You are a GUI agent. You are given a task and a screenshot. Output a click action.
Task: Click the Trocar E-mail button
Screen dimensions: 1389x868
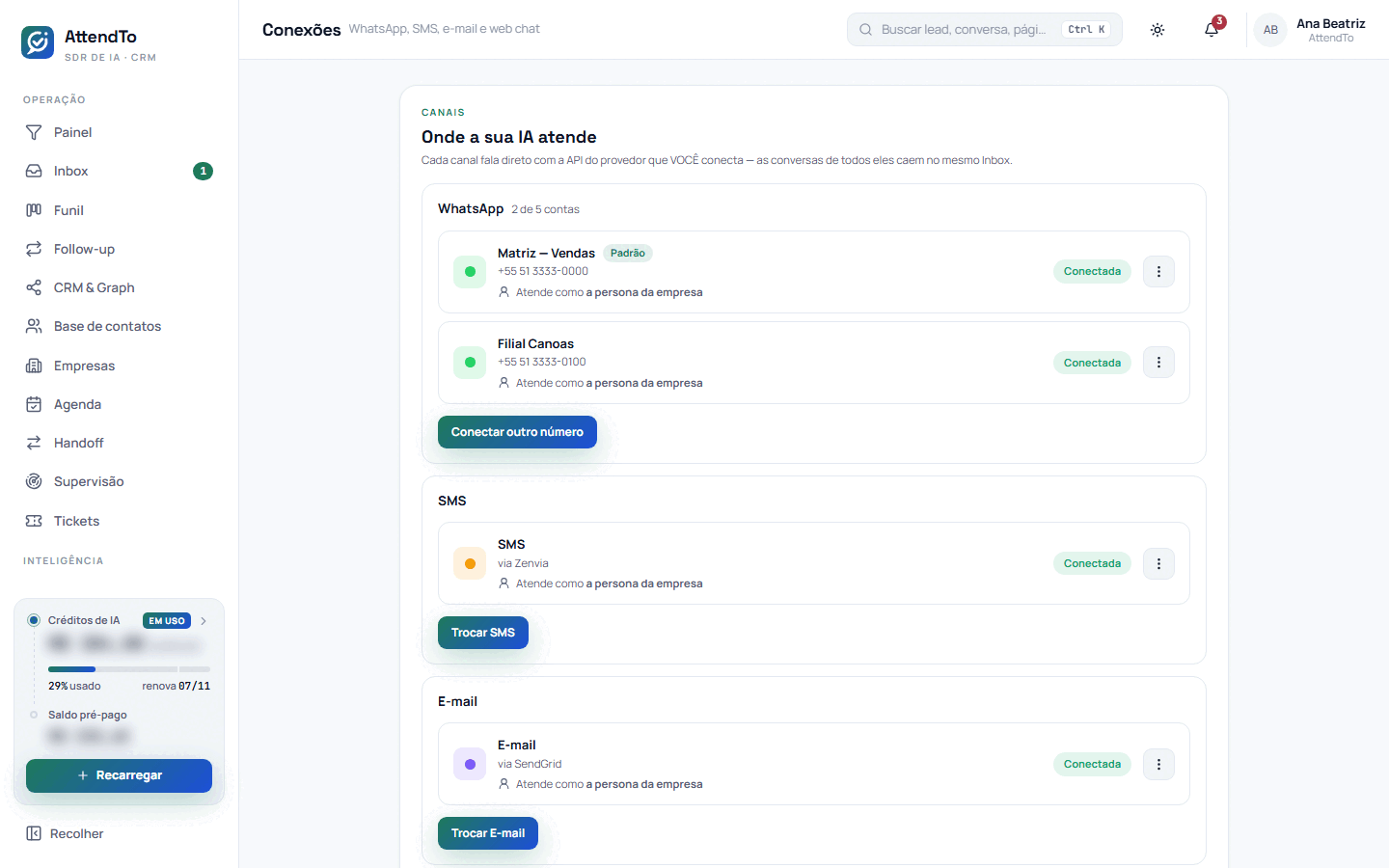pos(488,833)
